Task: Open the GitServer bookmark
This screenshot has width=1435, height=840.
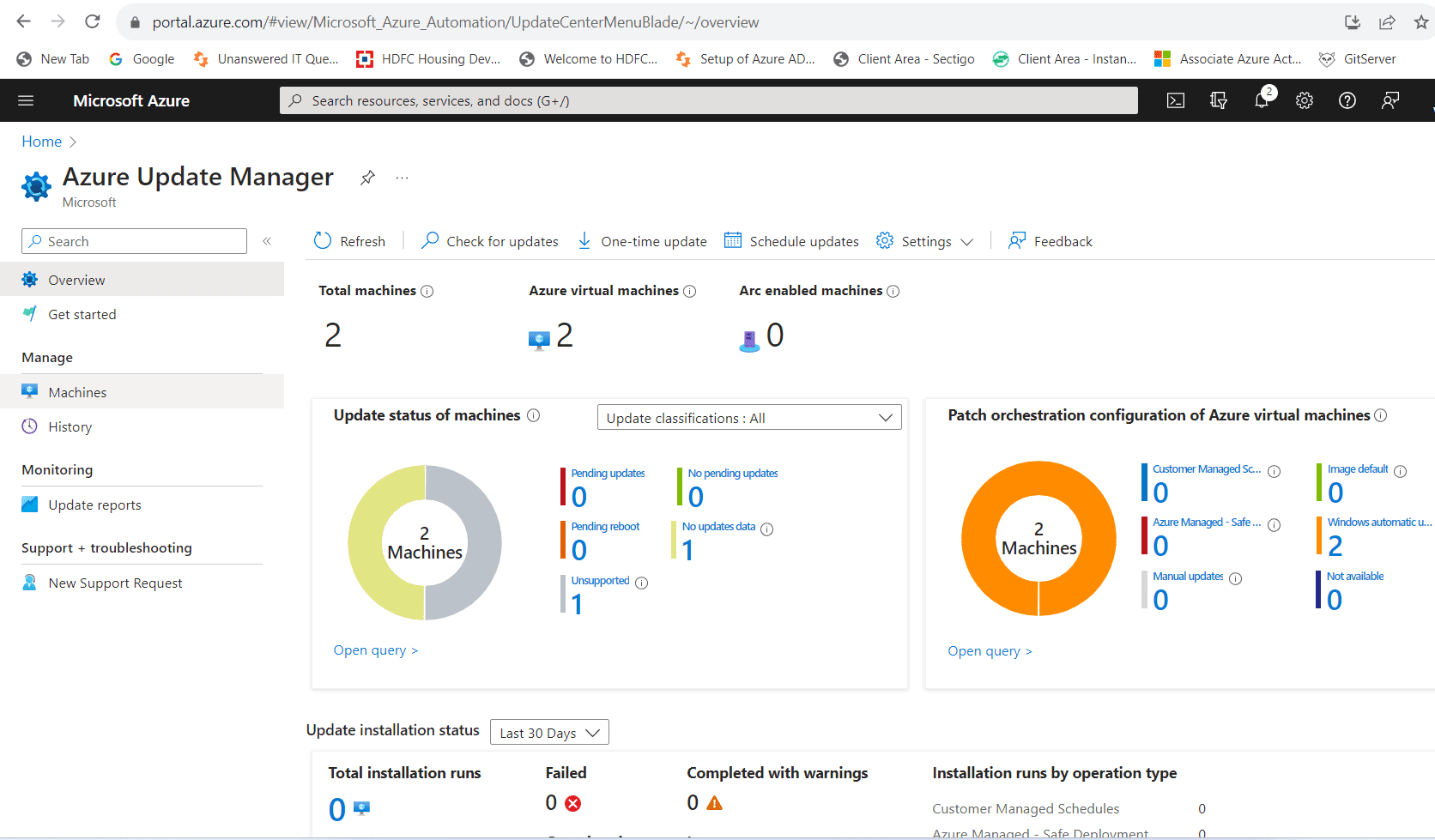Action: click(x=1357, y=58)
